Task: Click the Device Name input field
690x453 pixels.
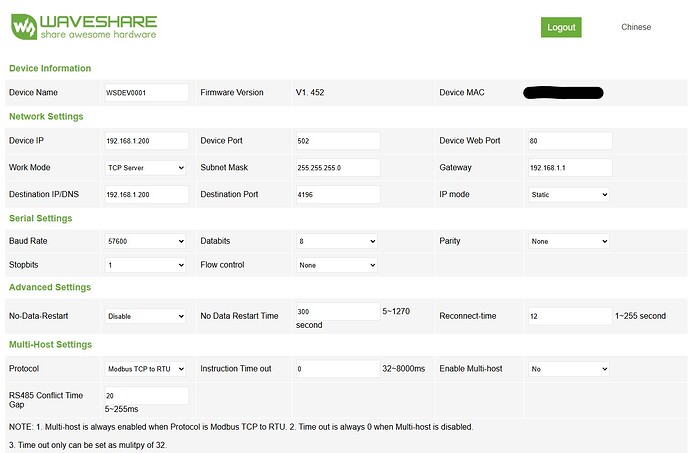Action: click(x=146, y=92)
